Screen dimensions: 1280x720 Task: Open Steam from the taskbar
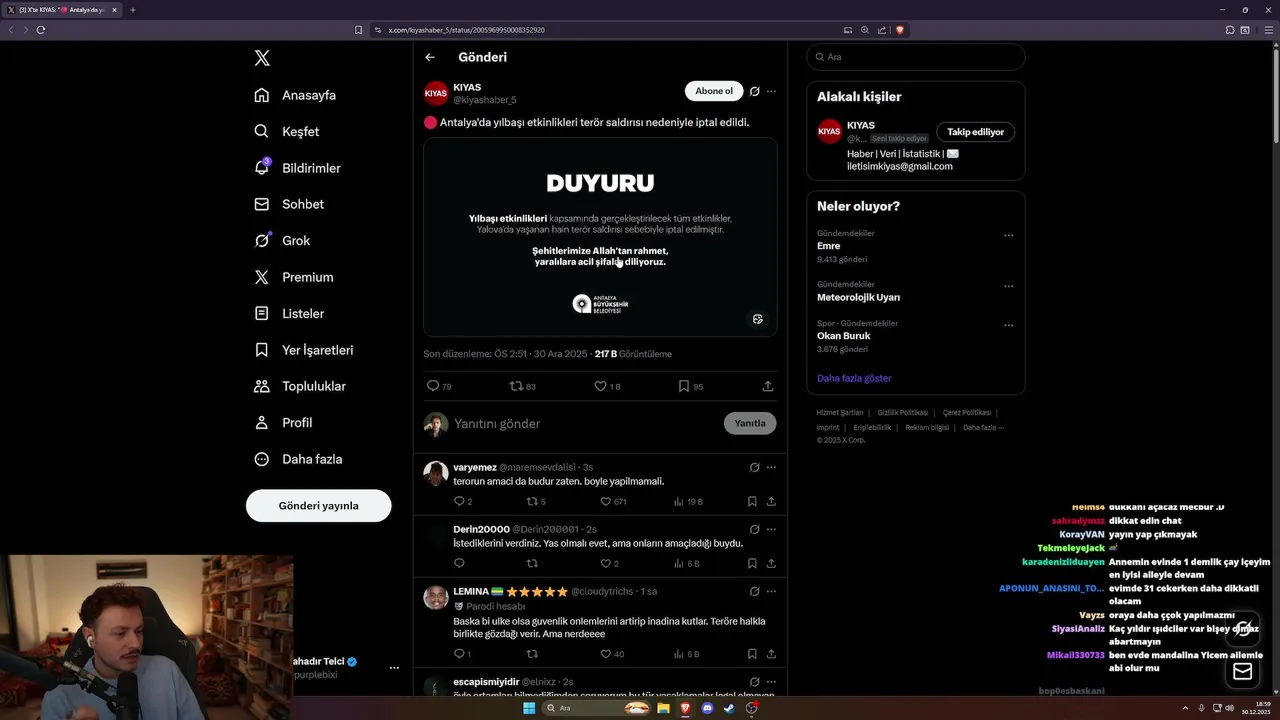pyautogui.click(x=730, y=708)
